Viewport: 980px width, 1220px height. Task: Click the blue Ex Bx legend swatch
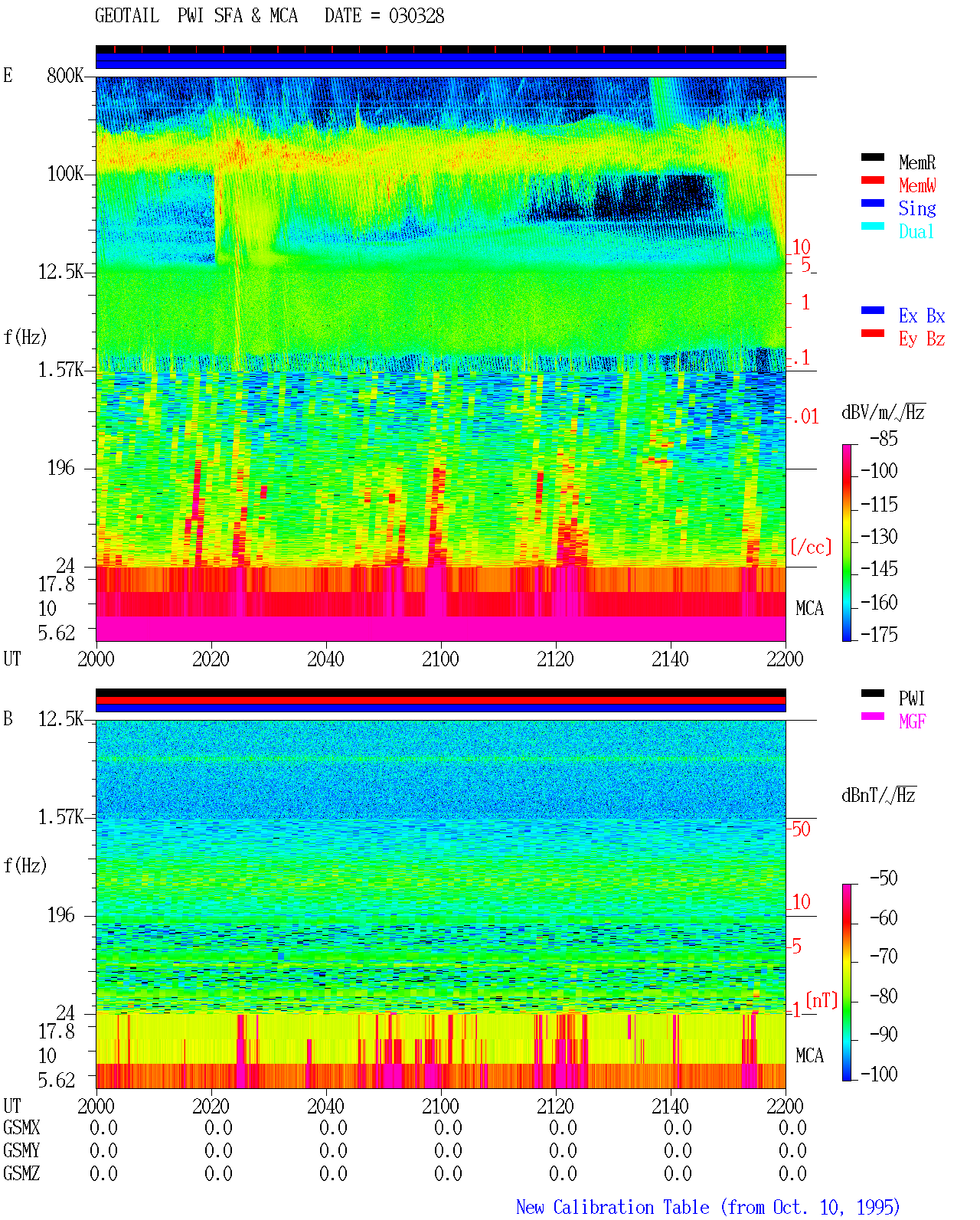coord(873,310)
